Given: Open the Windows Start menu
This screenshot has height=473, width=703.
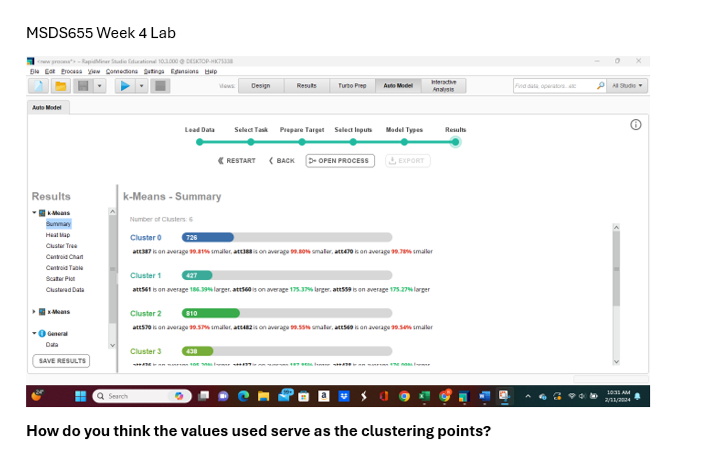Looking at the screenshot, I should (81, 396).
